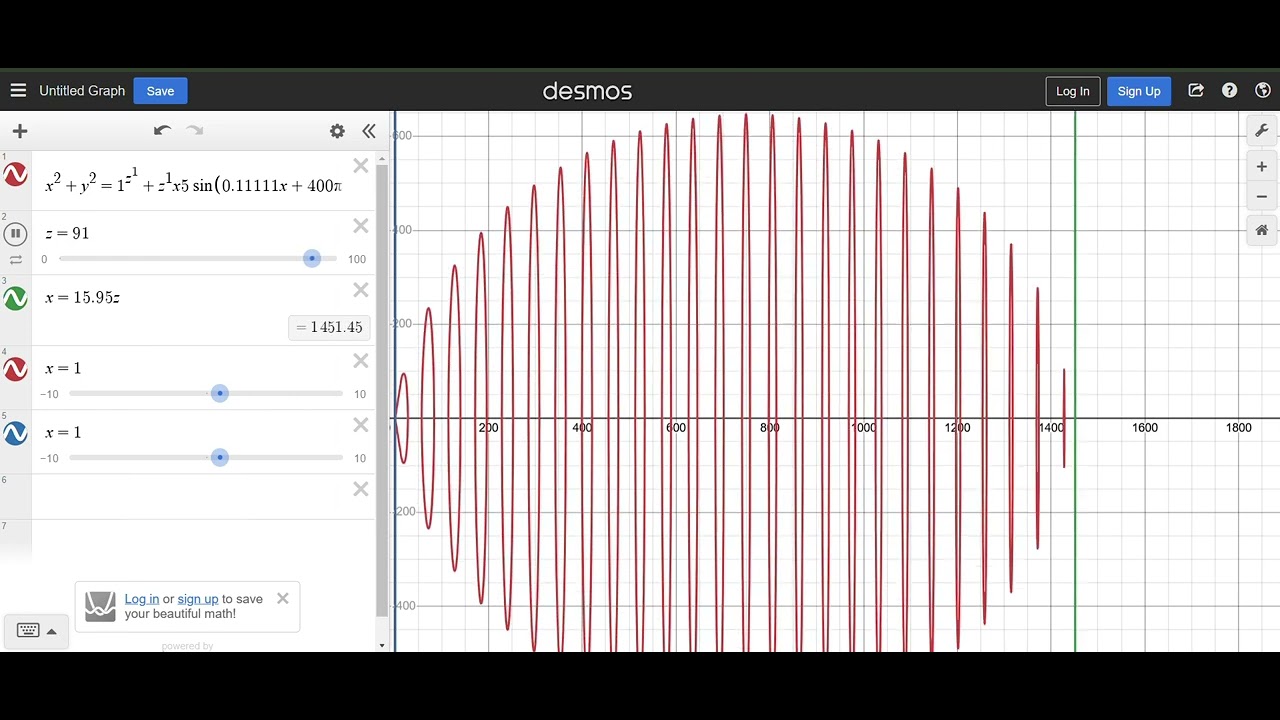Edit the z slider minimum value 0
Viewport: 1280px width, 720px height.
point(44,259)
